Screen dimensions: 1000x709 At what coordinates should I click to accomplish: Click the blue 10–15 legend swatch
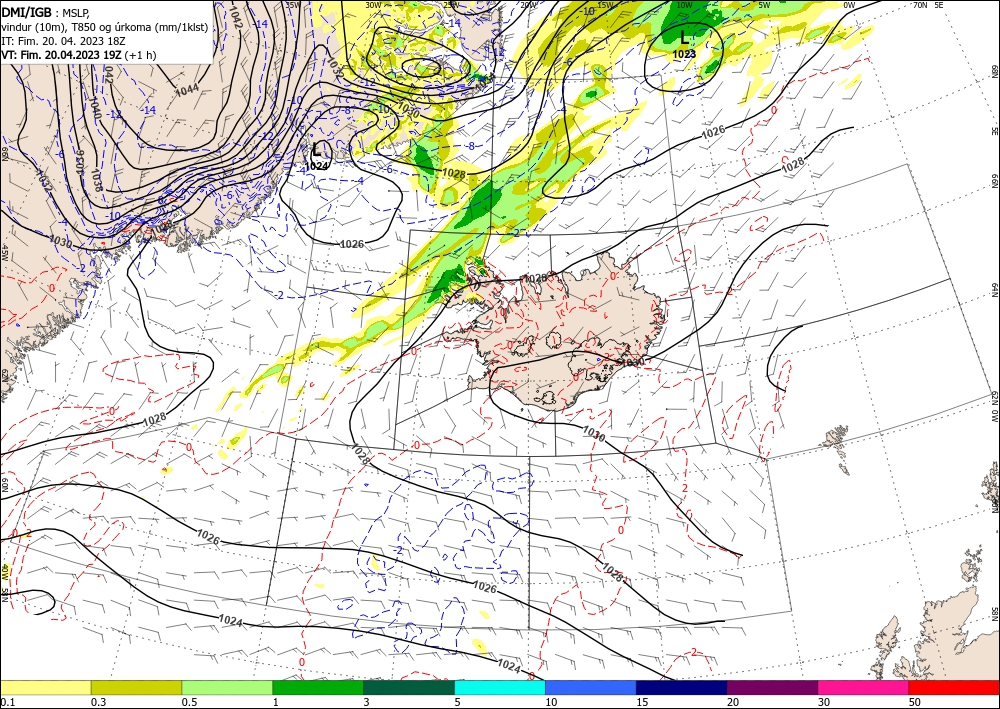(591, 687)
